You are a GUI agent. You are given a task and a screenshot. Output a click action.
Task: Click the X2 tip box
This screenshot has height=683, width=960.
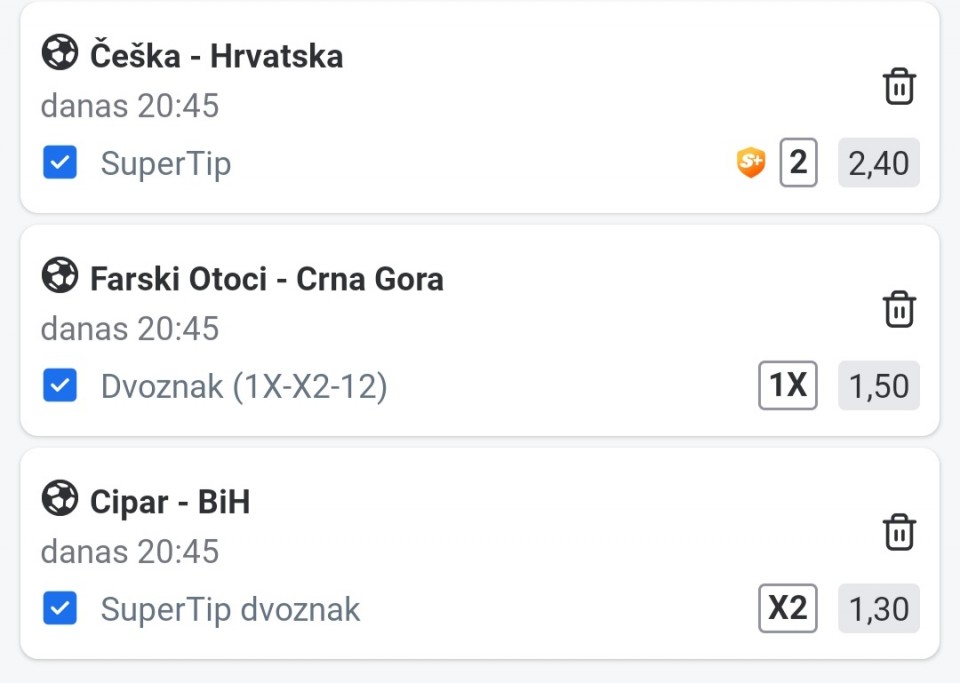(x=787, y=608)
